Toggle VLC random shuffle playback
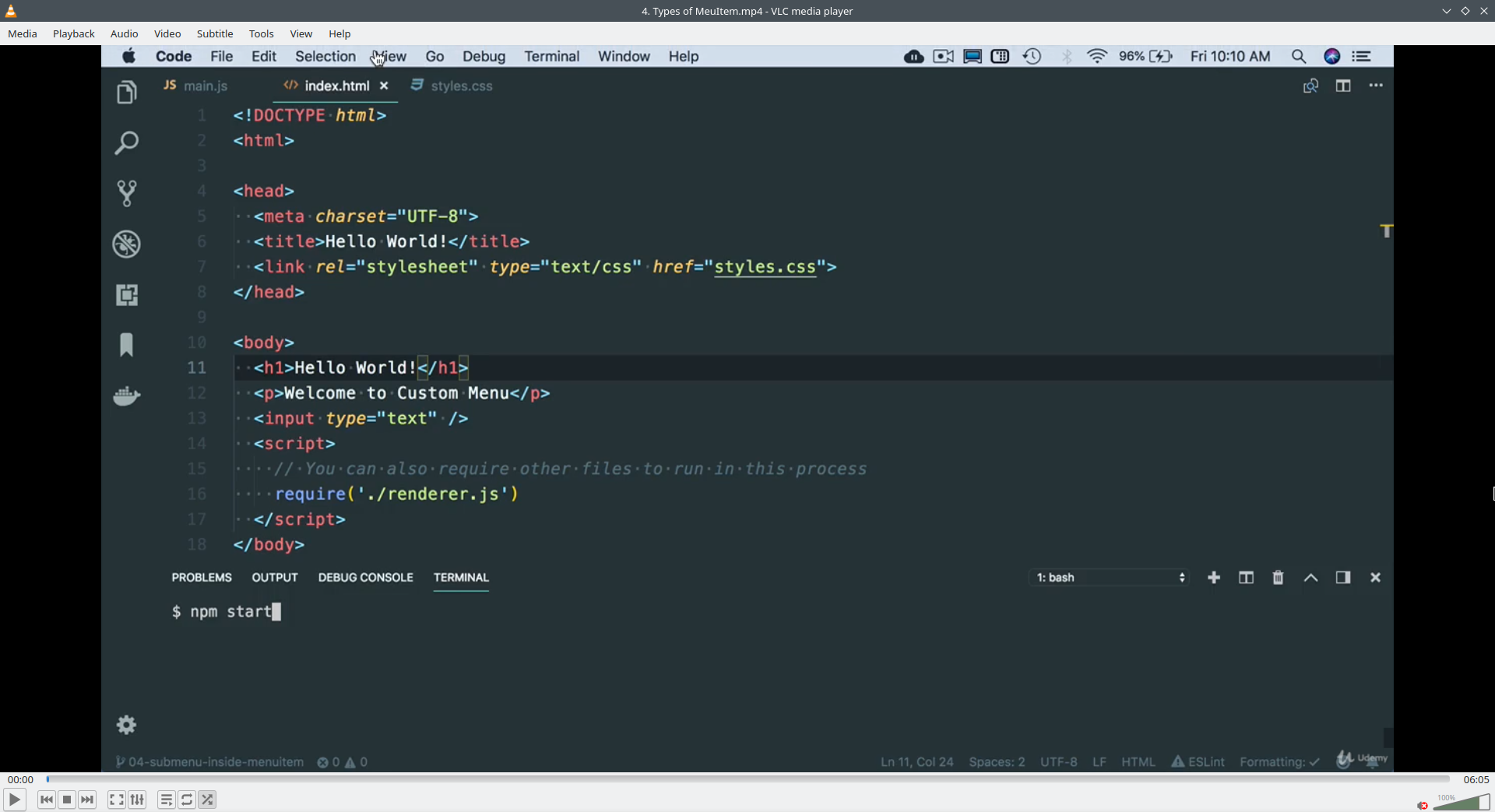The image size is (1495, 812). 207,800
